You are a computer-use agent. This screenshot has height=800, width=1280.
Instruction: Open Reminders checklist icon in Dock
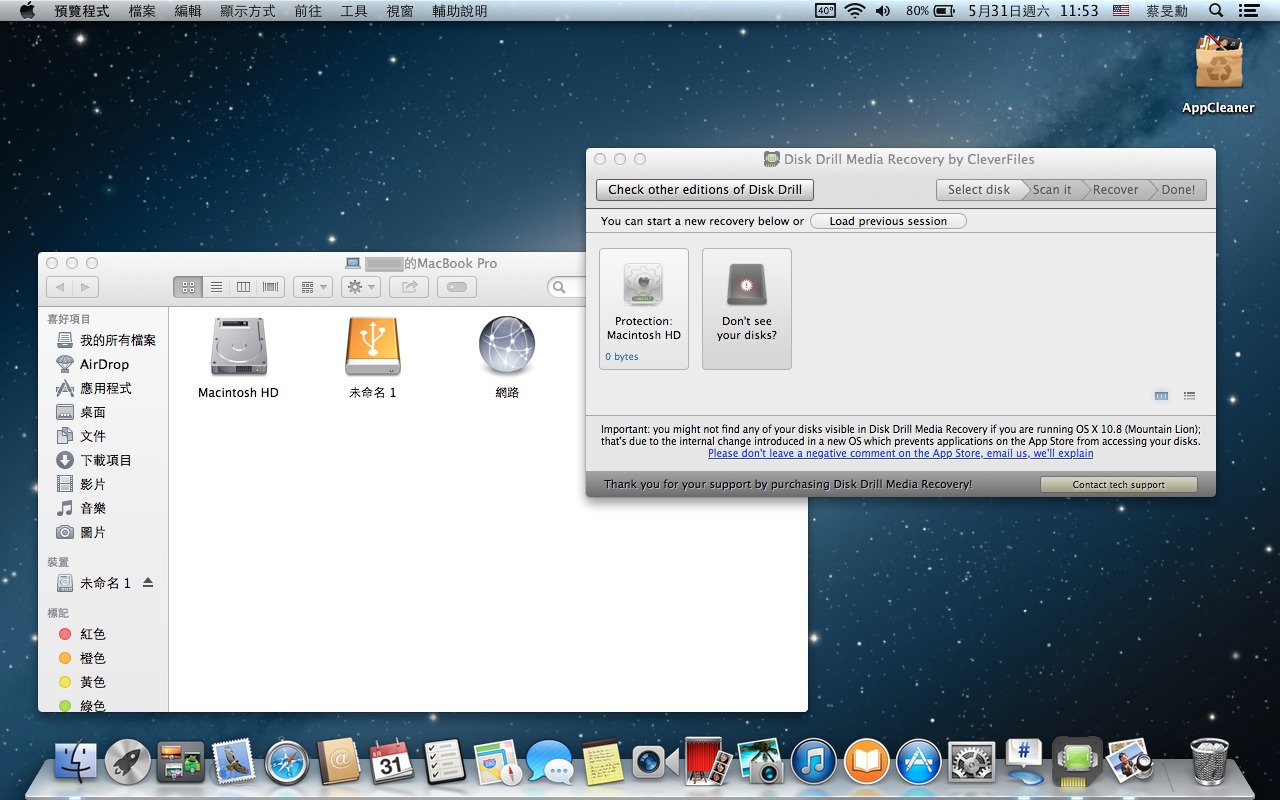click(x=444, y=763)
